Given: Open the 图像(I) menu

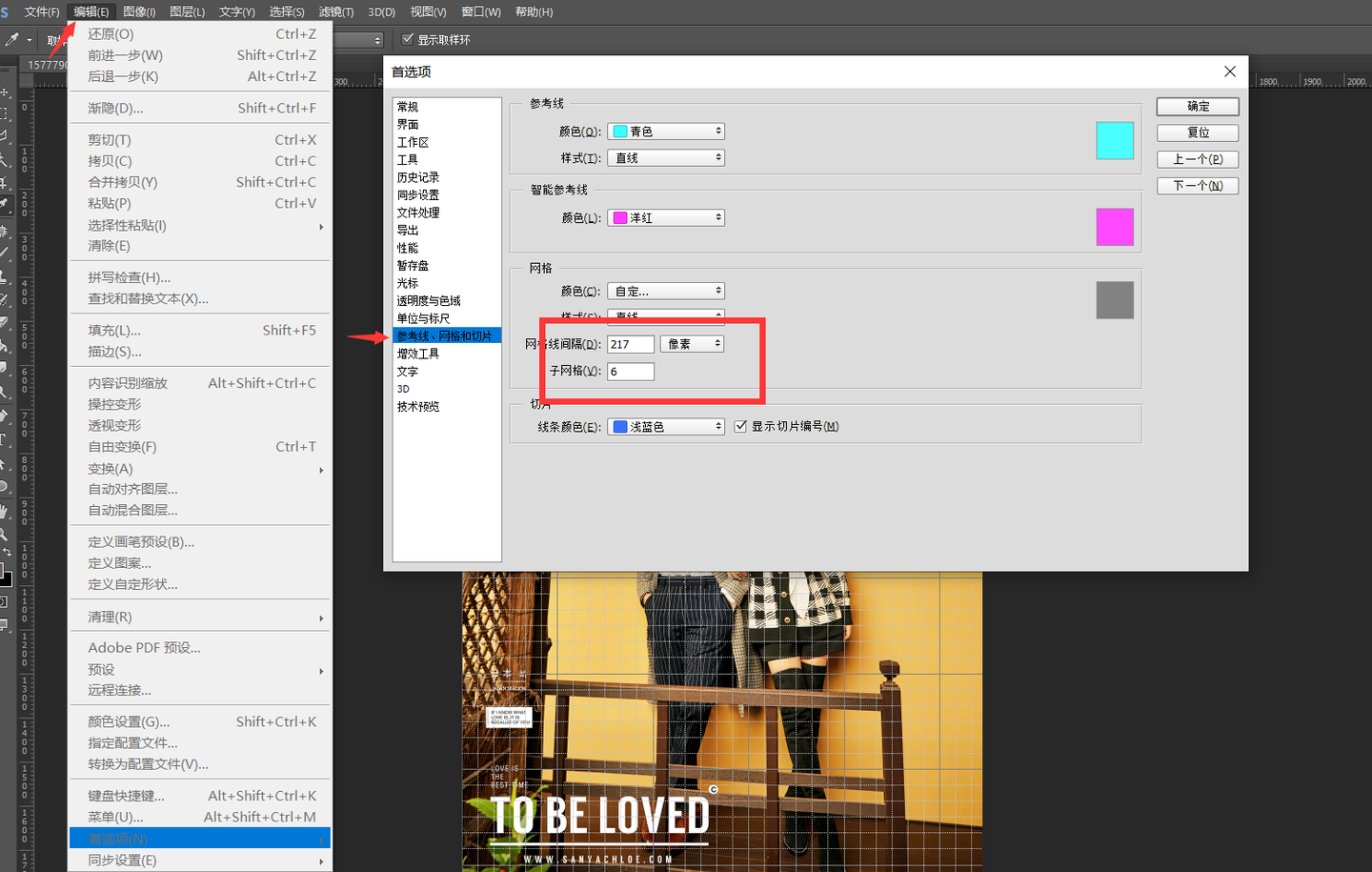Looking at the screenshot, I should coord(139,11).
